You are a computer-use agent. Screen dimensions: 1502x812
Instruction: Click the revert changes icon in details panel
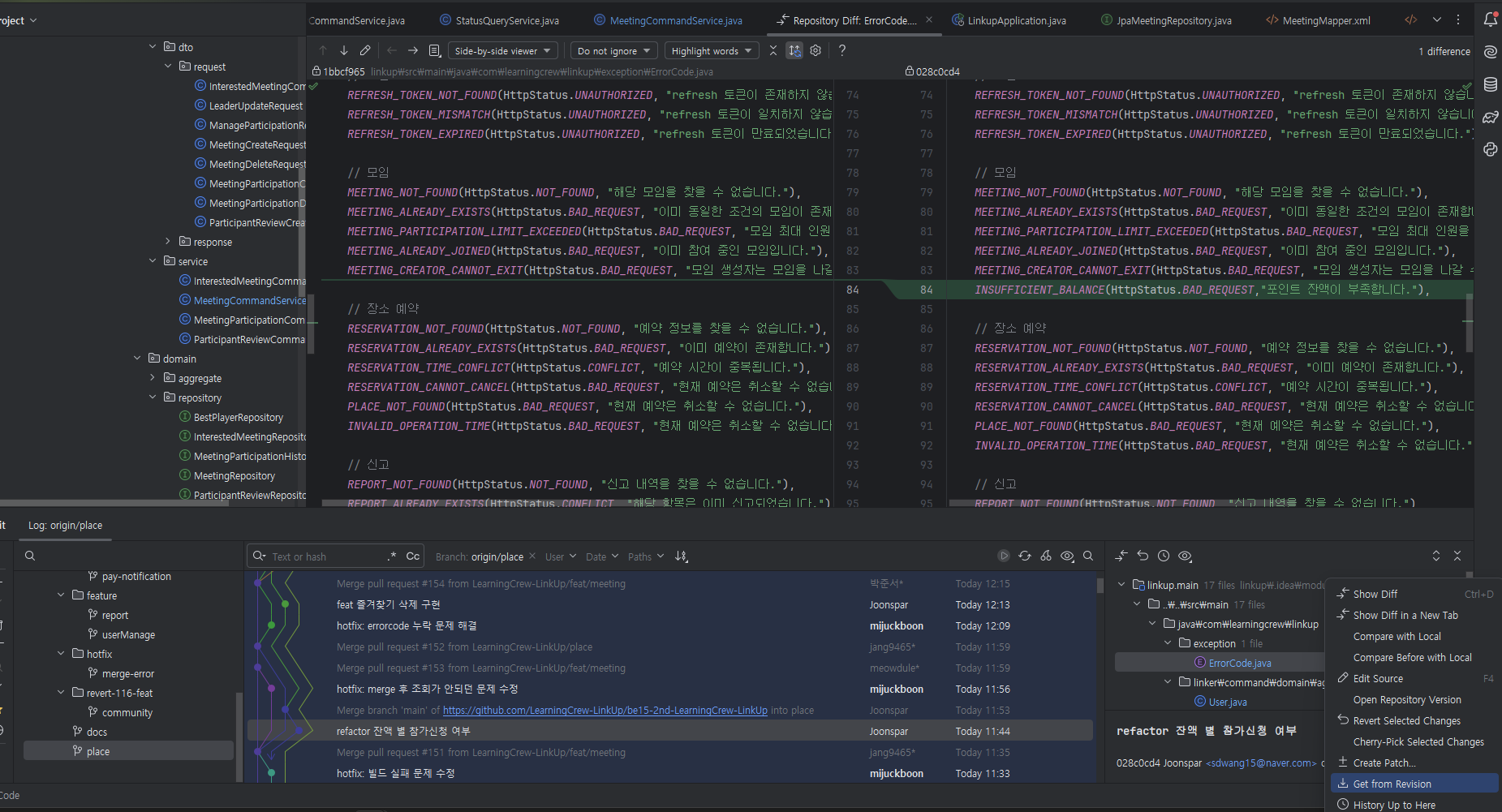(1143, 556)
